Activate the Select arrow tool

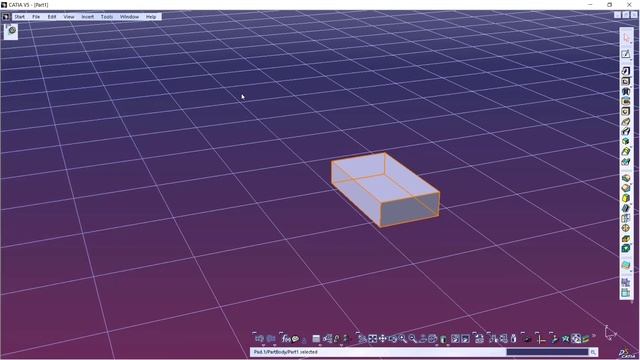click(626, 38)
